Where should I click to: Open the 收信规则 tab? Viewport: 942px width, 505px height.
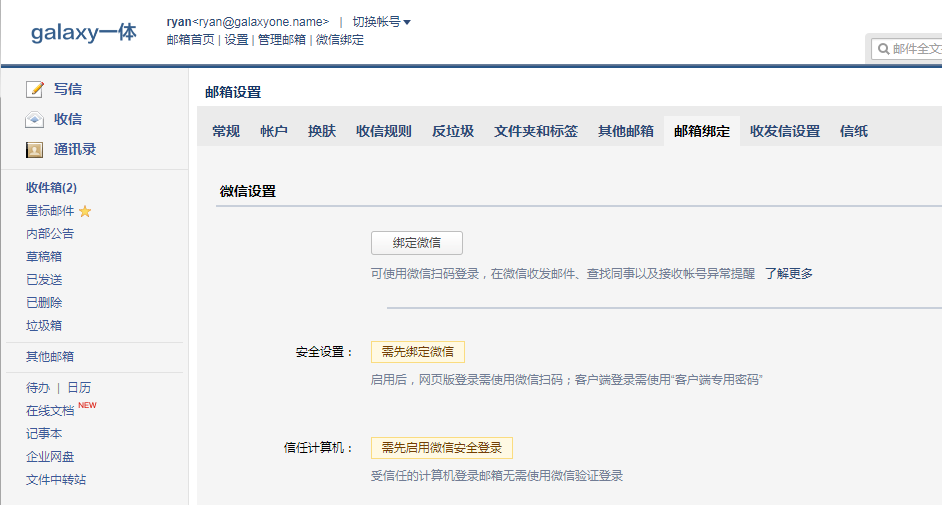(x=383, y=131)
